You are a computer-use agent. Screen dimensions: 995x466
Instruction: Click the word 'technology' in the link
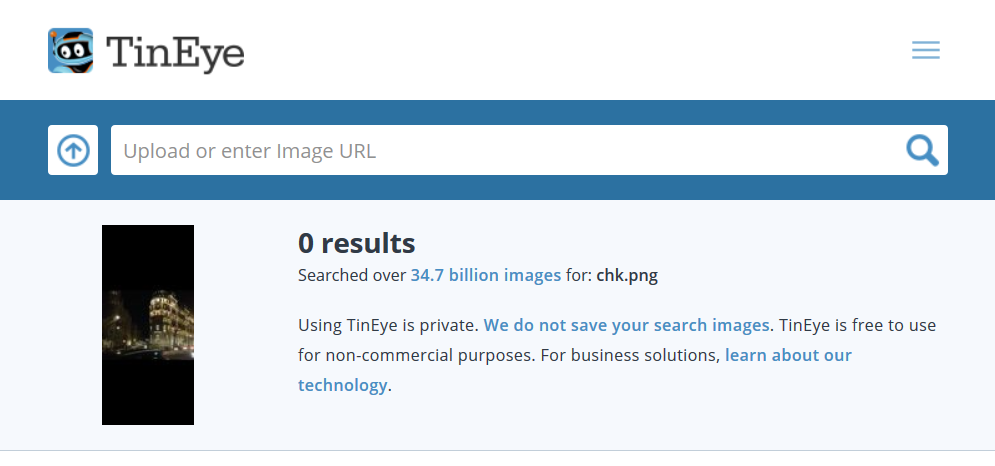pyautogui.click(x=342, y=385)
